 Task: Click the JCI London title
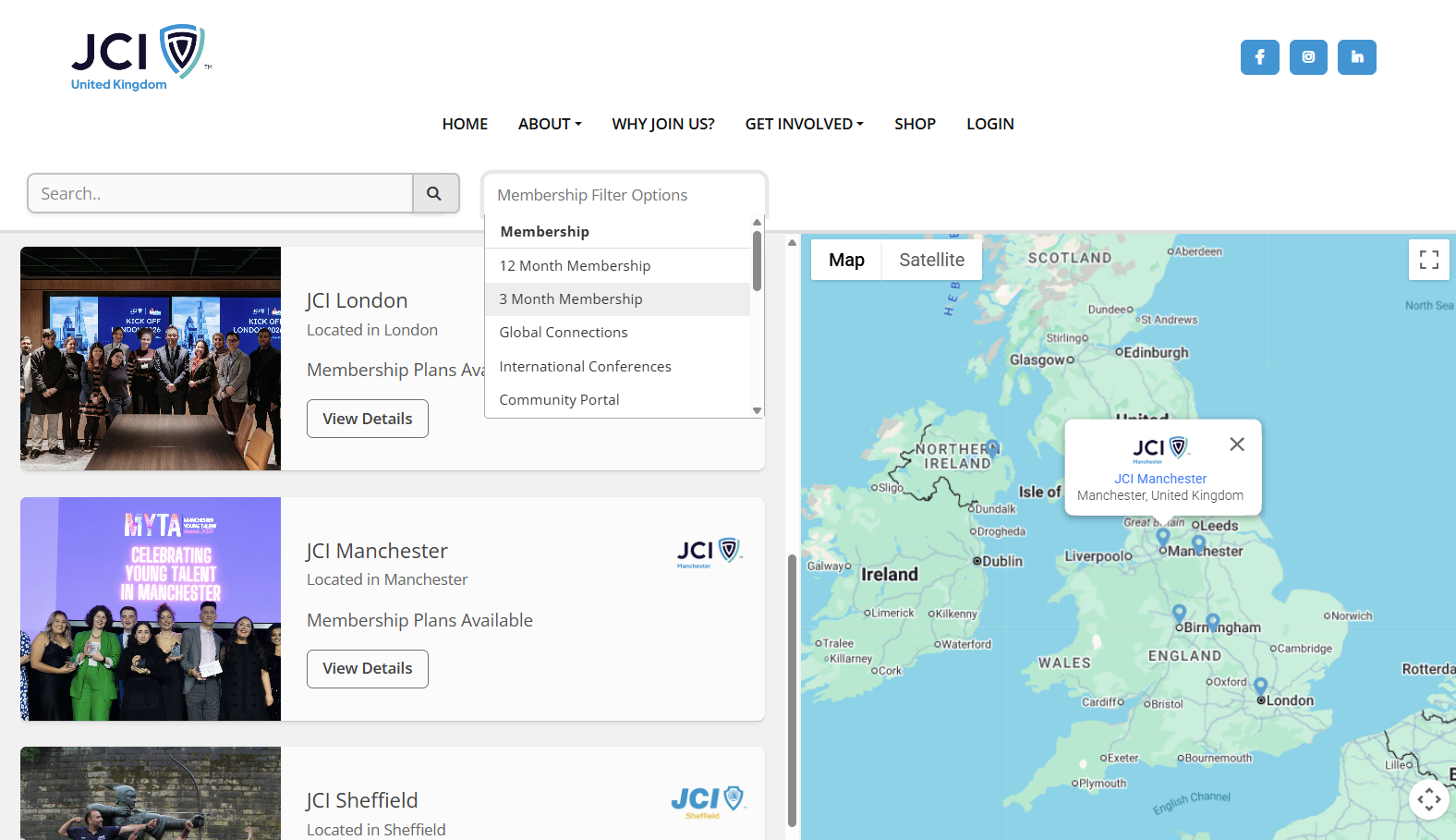click(357, 300)
